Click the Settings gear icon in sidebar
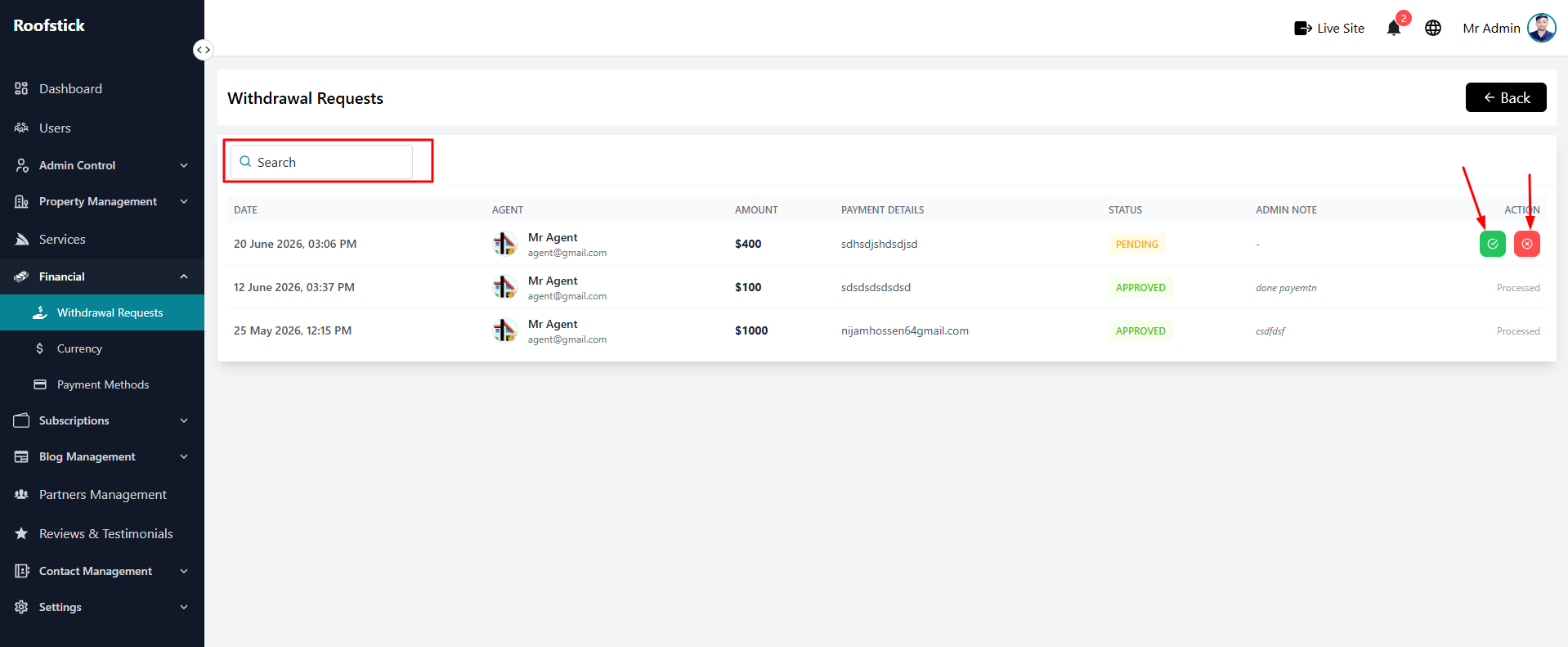This screenshot has height=647, width=1568. point(21,607)
